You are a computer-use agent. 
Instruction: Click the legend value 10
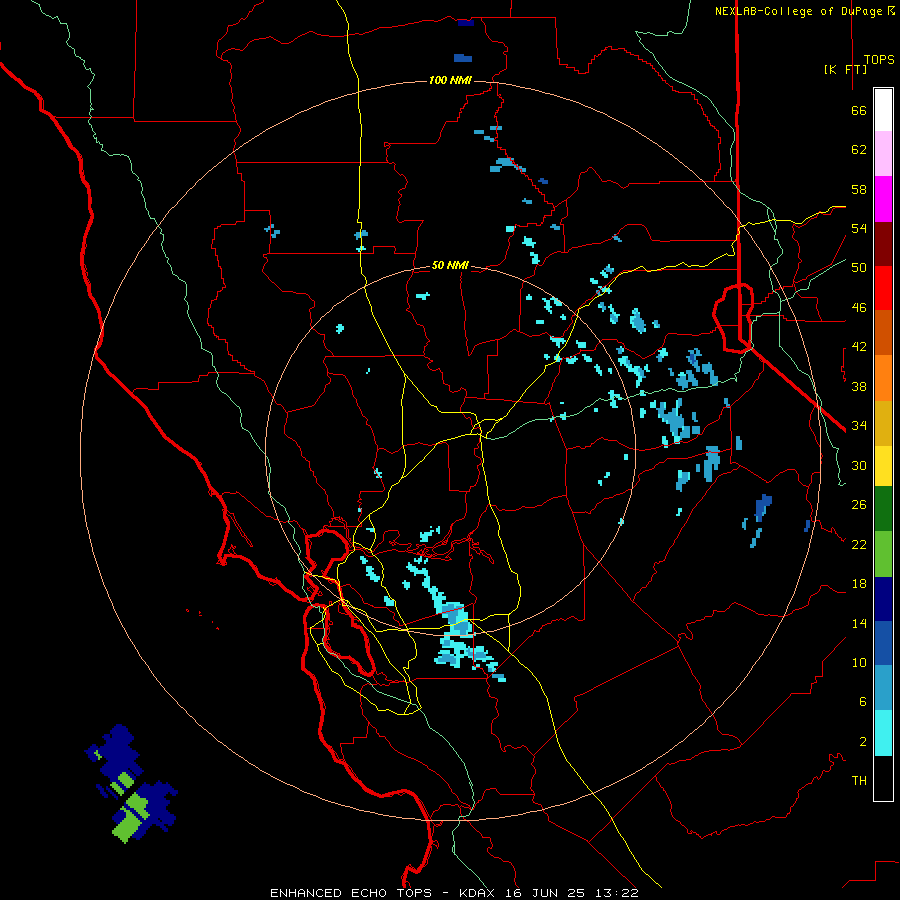tap(859, 663)
